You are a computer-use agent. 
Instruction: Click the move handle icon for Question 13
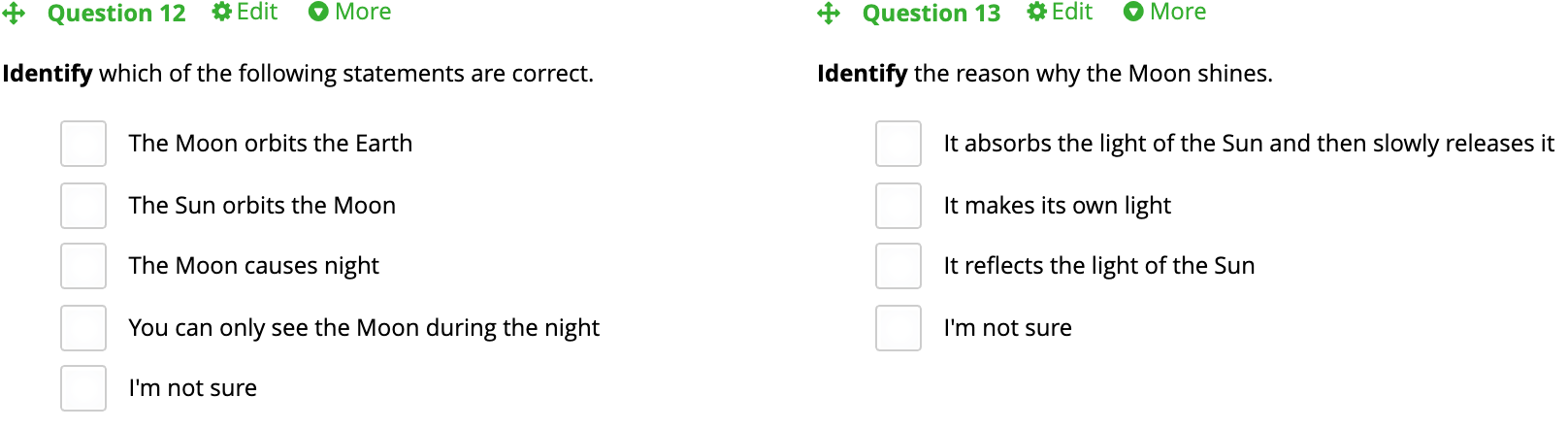click(829, 14)
